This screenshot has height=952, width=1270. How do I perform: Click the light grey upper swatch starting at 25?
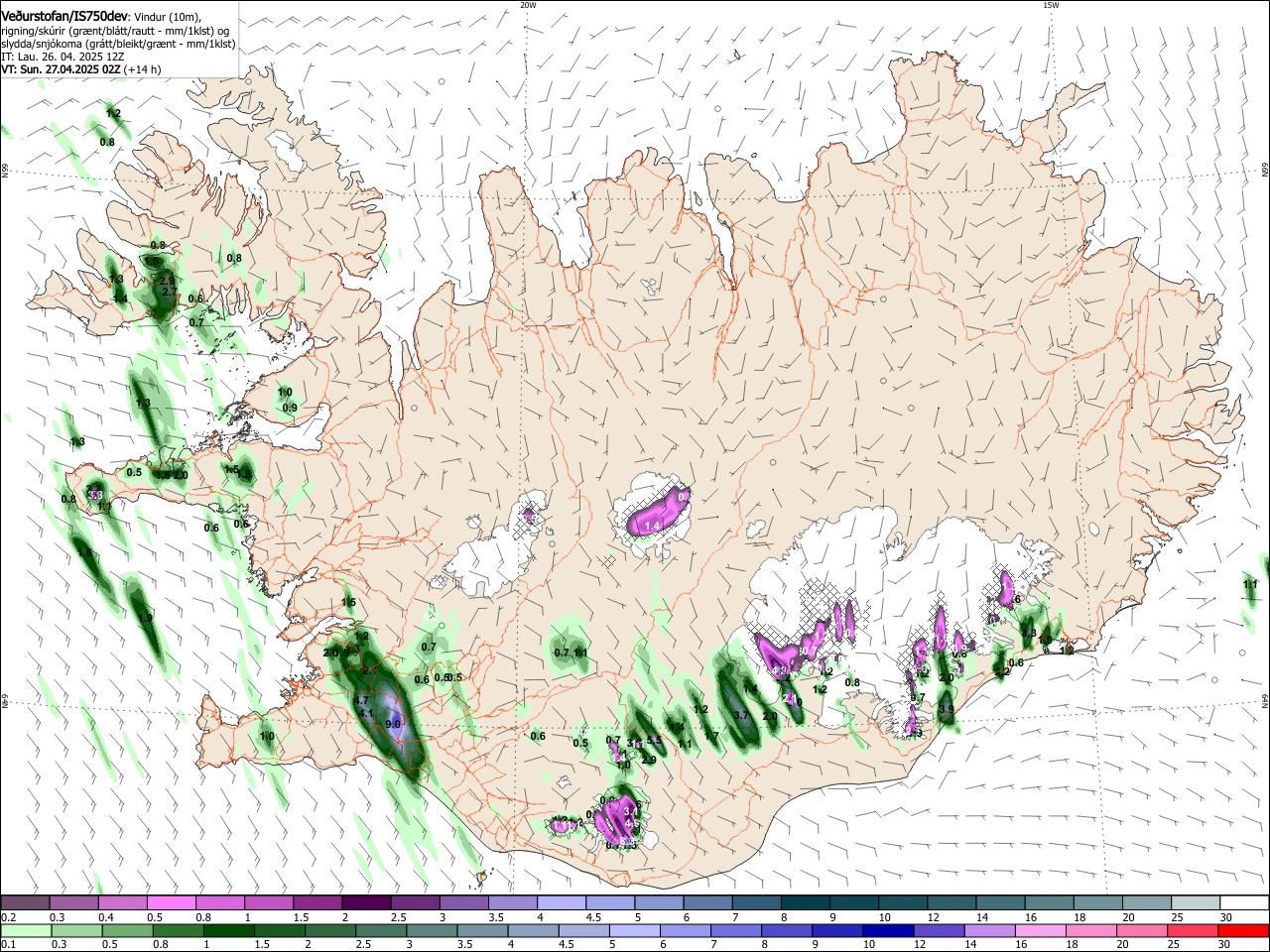[x=1195, y=902]
